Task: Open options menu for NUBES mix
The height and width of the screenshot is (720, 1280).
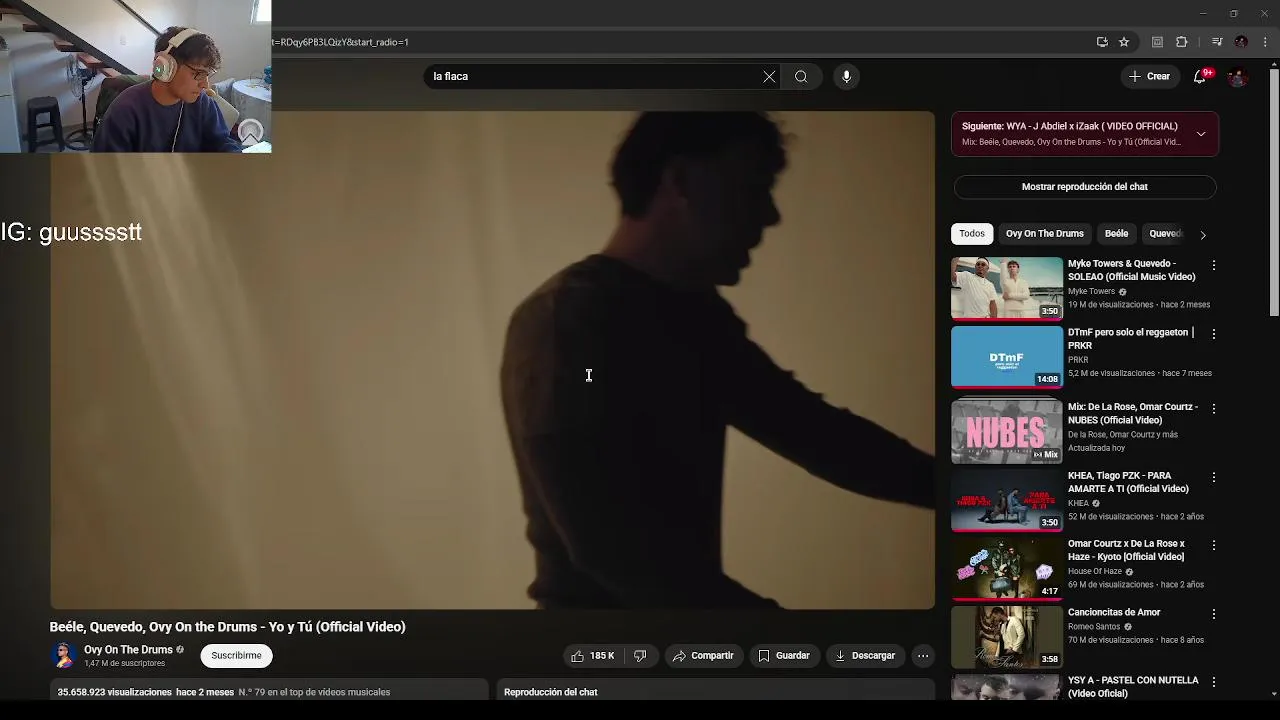Action: (1214, 409)
